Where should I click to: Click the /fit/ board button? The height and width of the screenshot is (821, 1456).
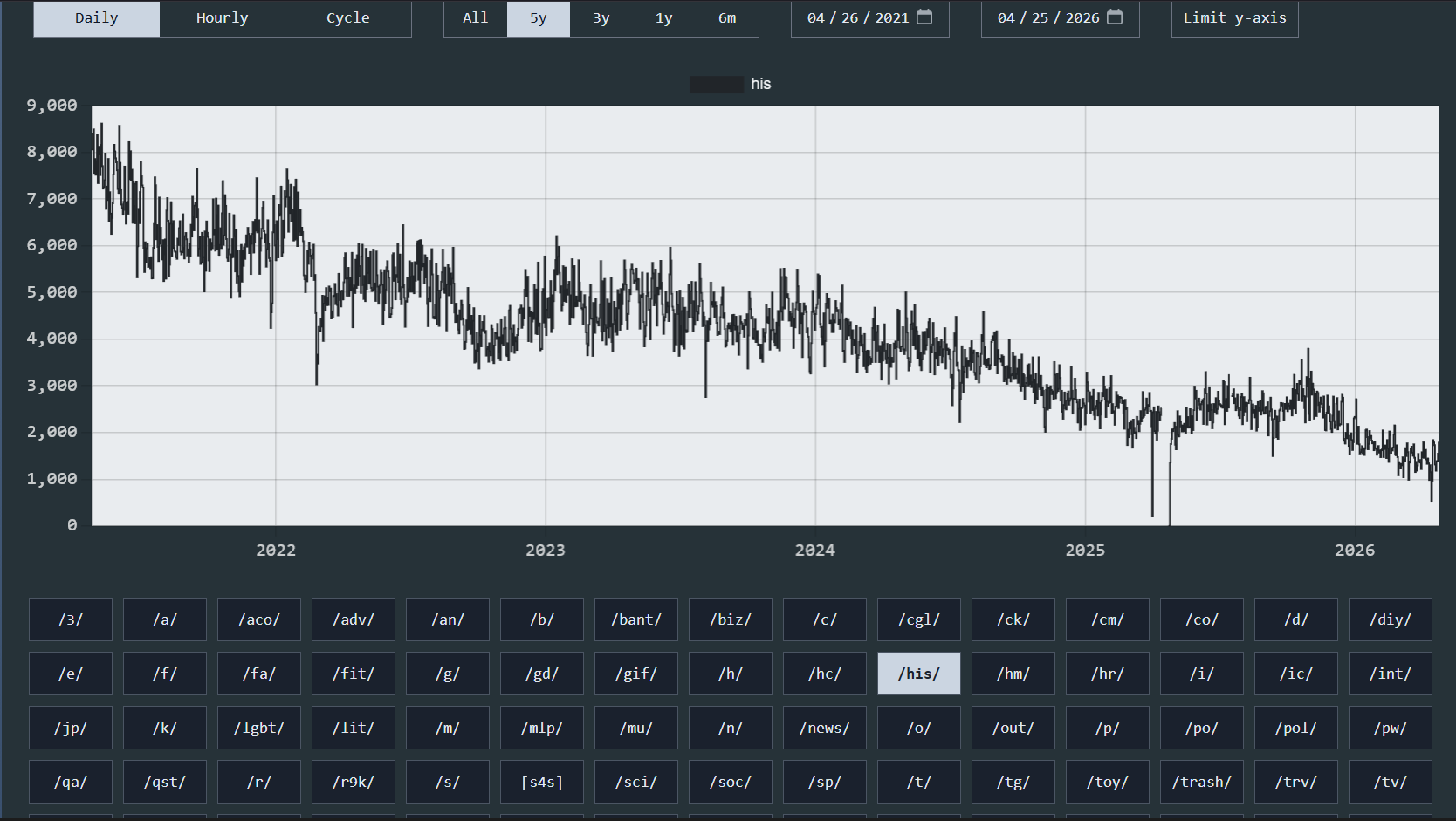tap(354, 674)
